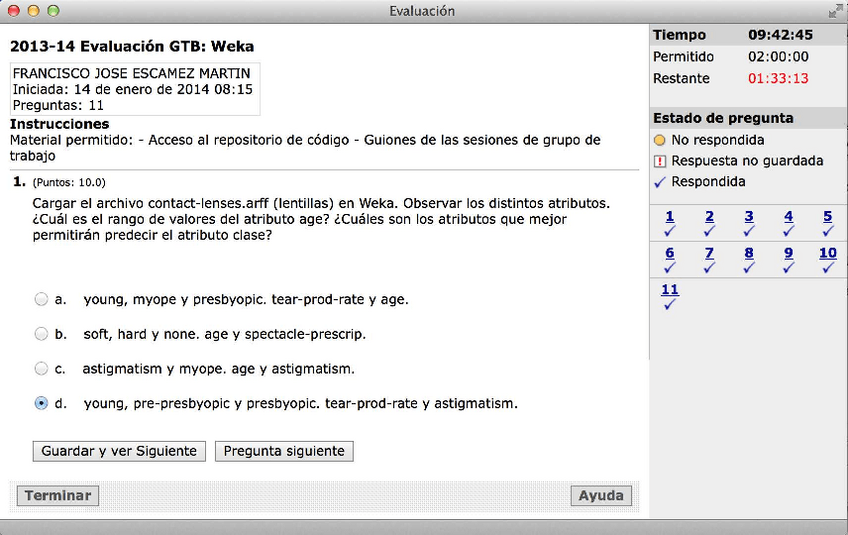Select radio option d (young, pre-presbyopic)

point(41,404)
